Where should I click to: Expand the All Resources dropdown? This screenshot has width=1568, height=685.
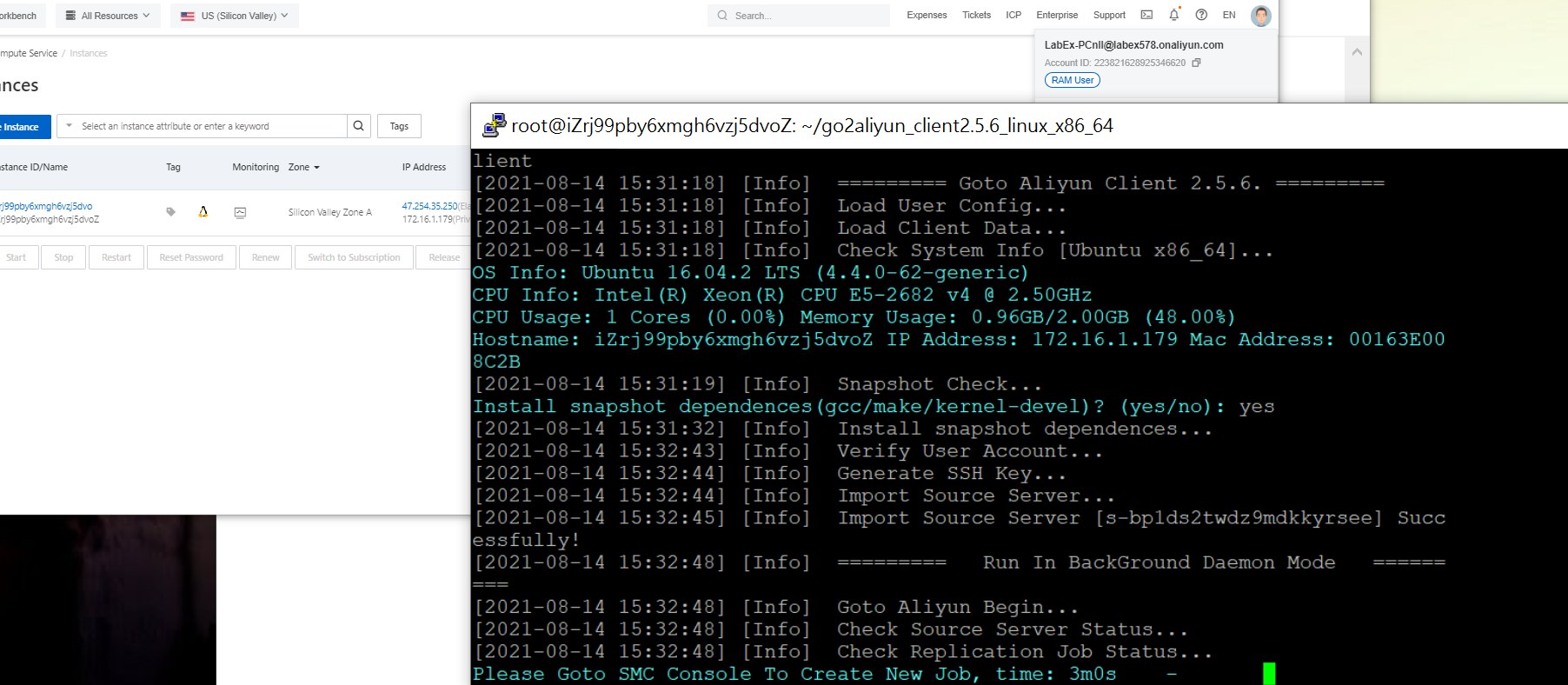(x=108, y=16)
